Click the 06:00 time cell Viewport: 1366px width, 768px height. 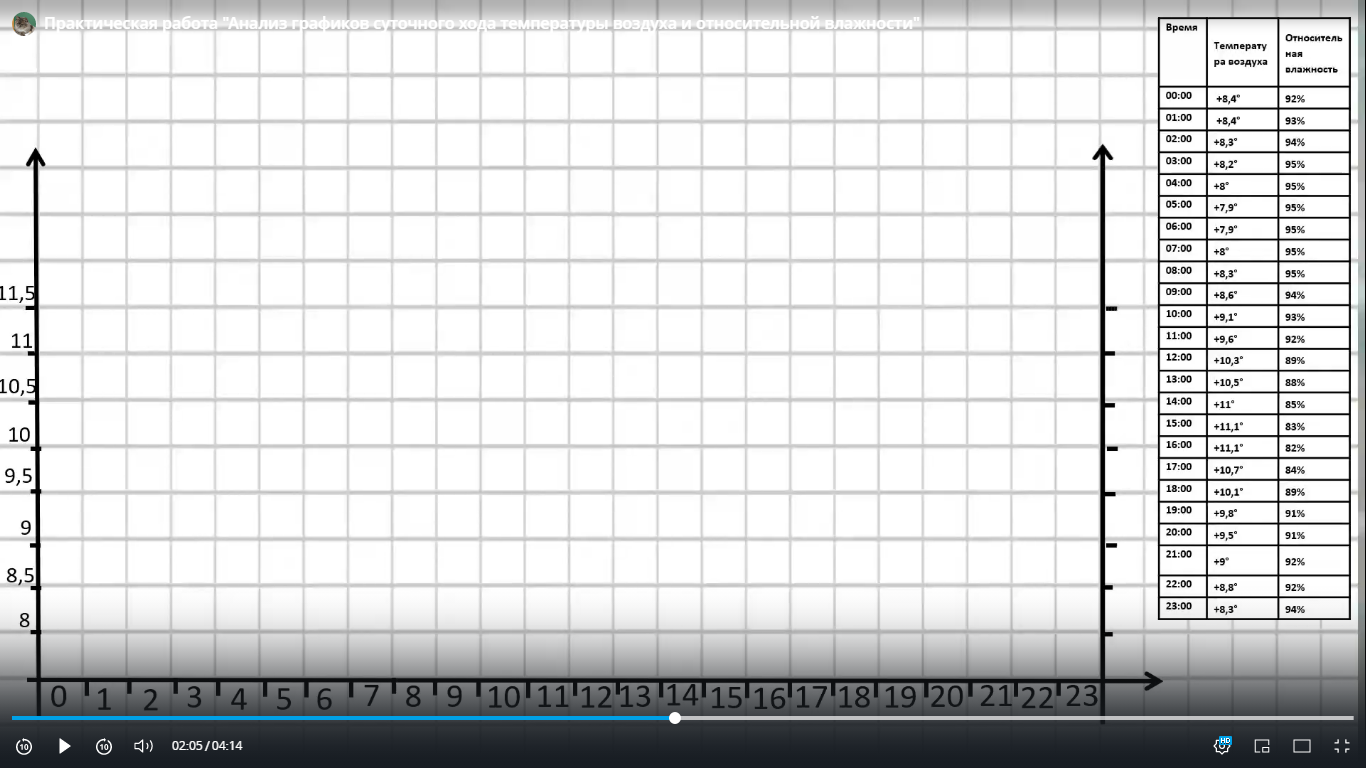pyautogui.click(x=1182, y=228)
